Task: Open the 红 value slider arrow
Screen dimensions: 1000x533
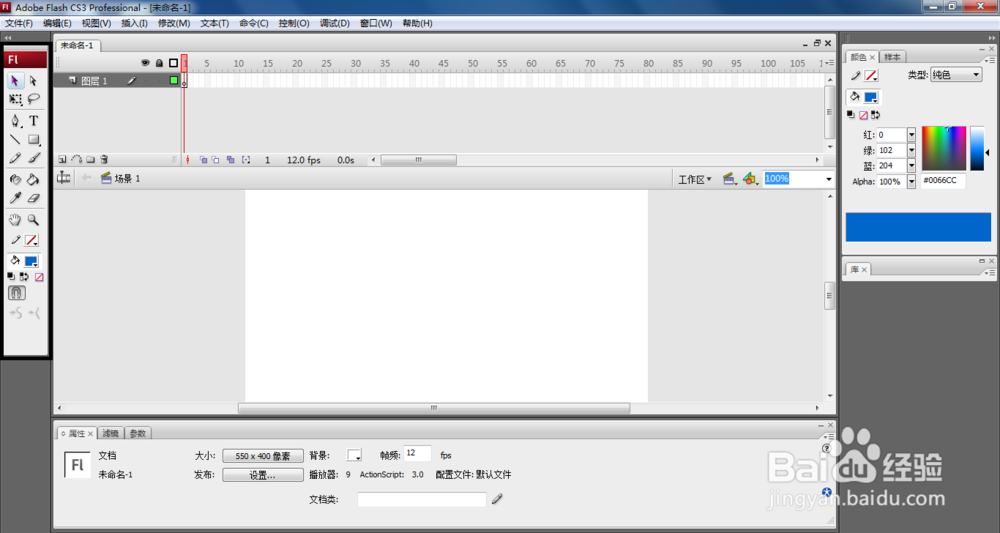Action: tap(911, 135)
